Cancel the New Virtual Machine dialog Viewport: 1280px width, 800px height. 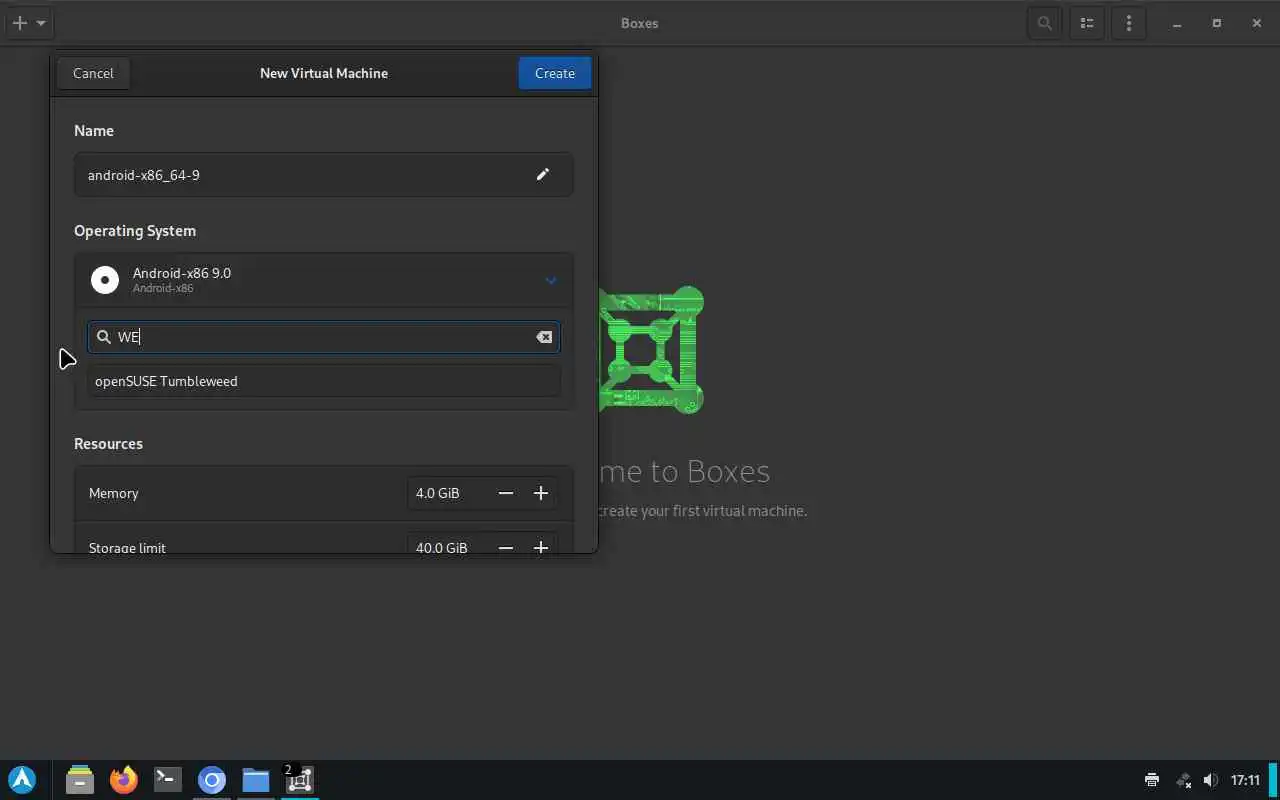coord(93,73)
